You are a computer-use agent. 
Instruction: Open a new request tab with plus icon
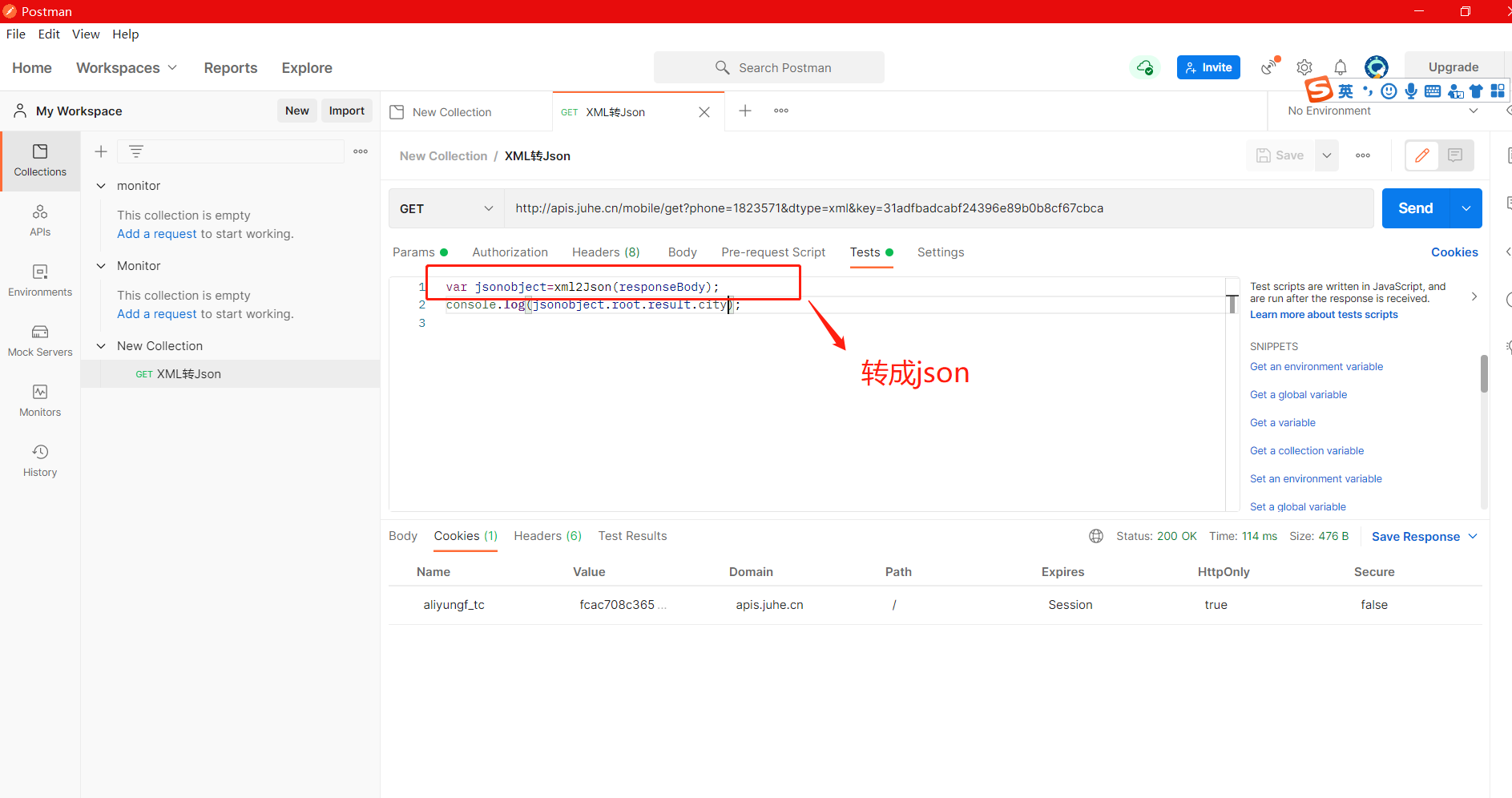(x=745, y=111)
